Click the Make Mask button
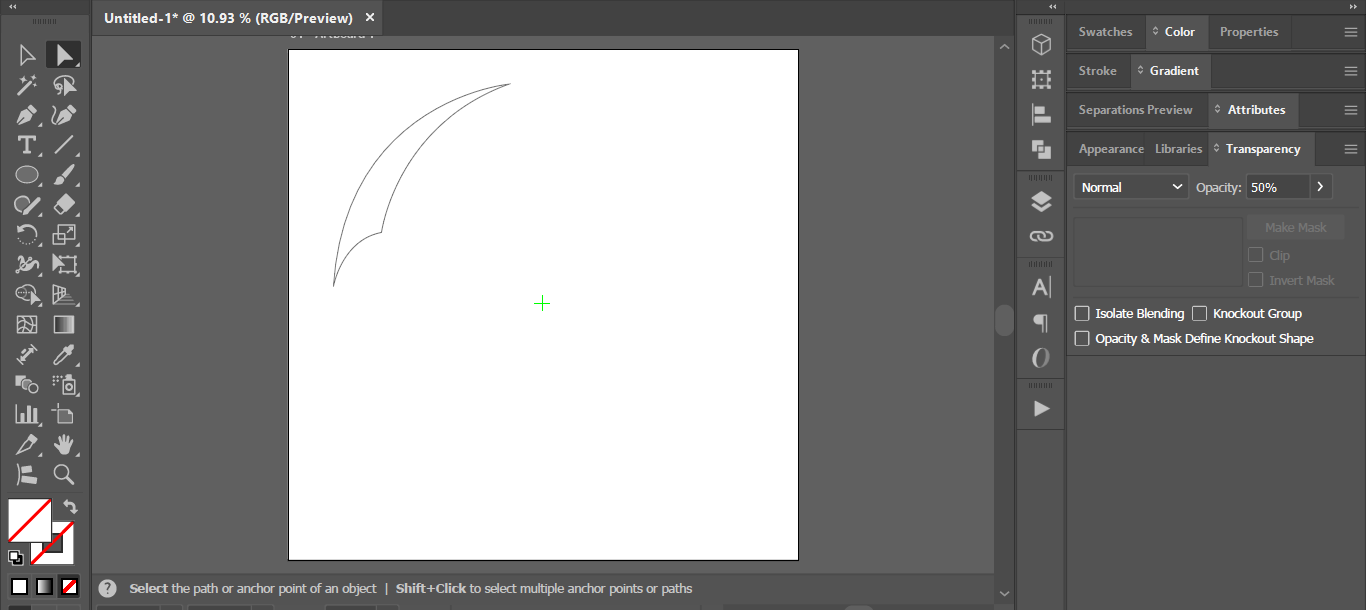The height and width of the screenshot is (610, 1366). [x=1295, y=228]
